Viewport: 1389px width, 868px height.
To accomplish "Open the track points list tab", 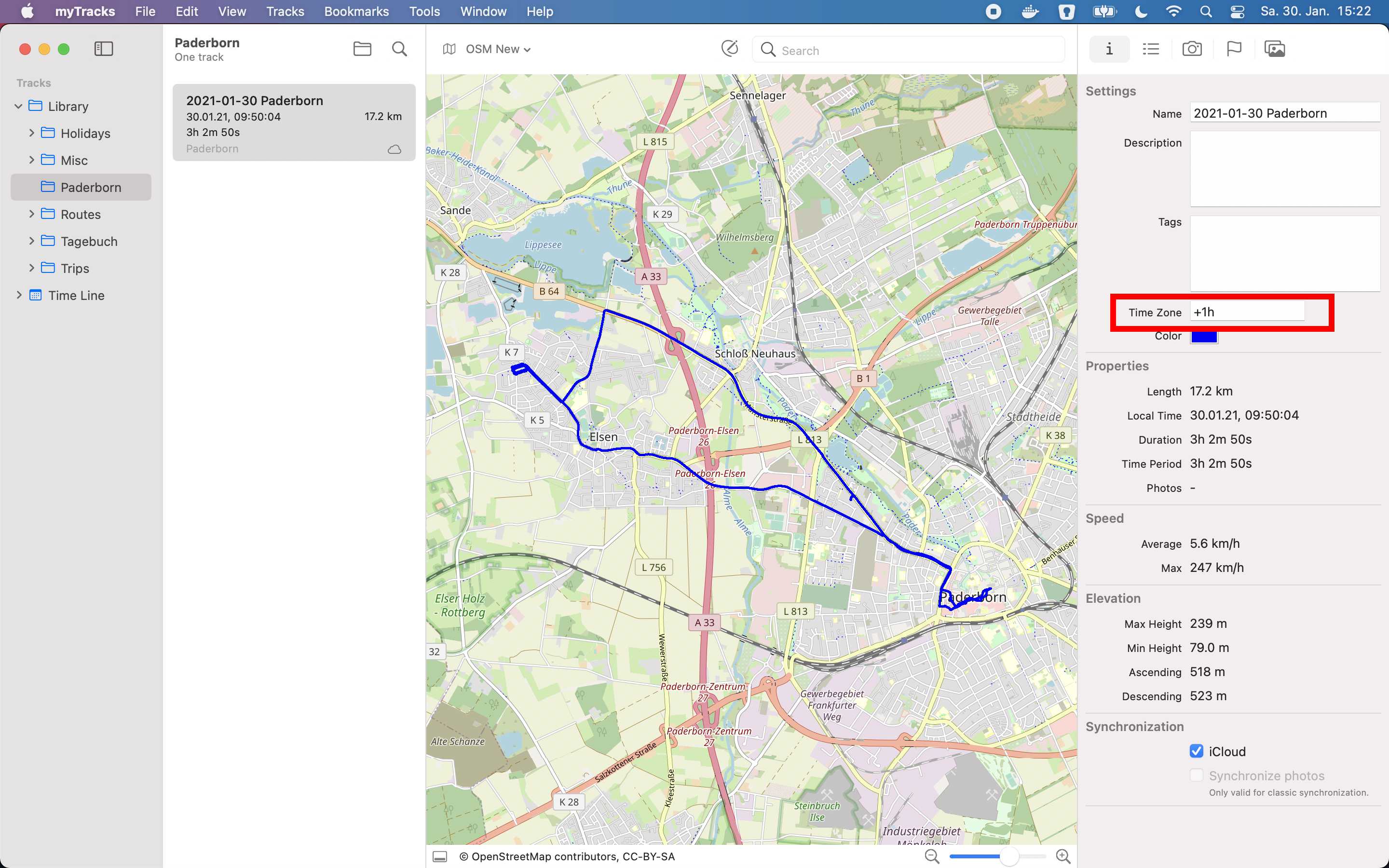I will 1150,49.
